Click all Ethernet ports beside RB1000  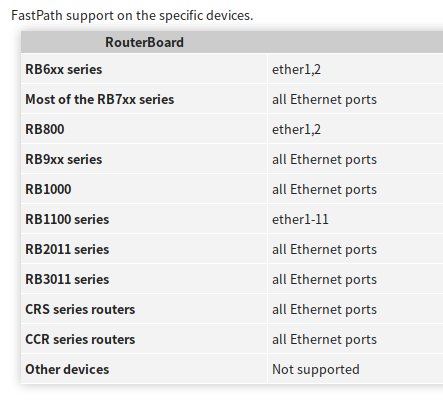pos(324,189)
